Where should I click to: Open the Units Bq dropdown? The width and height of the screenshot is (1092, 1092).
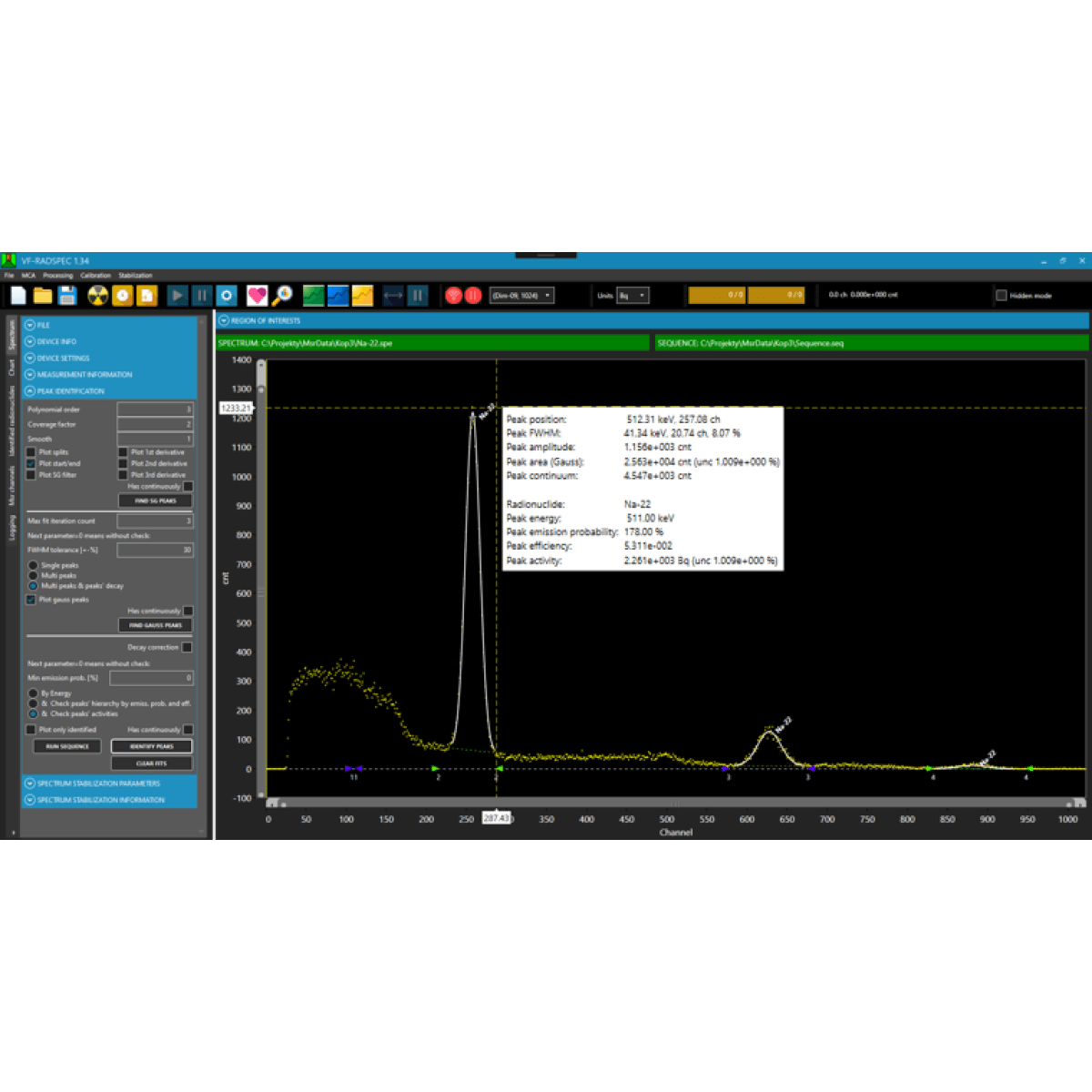coord(632,296)
